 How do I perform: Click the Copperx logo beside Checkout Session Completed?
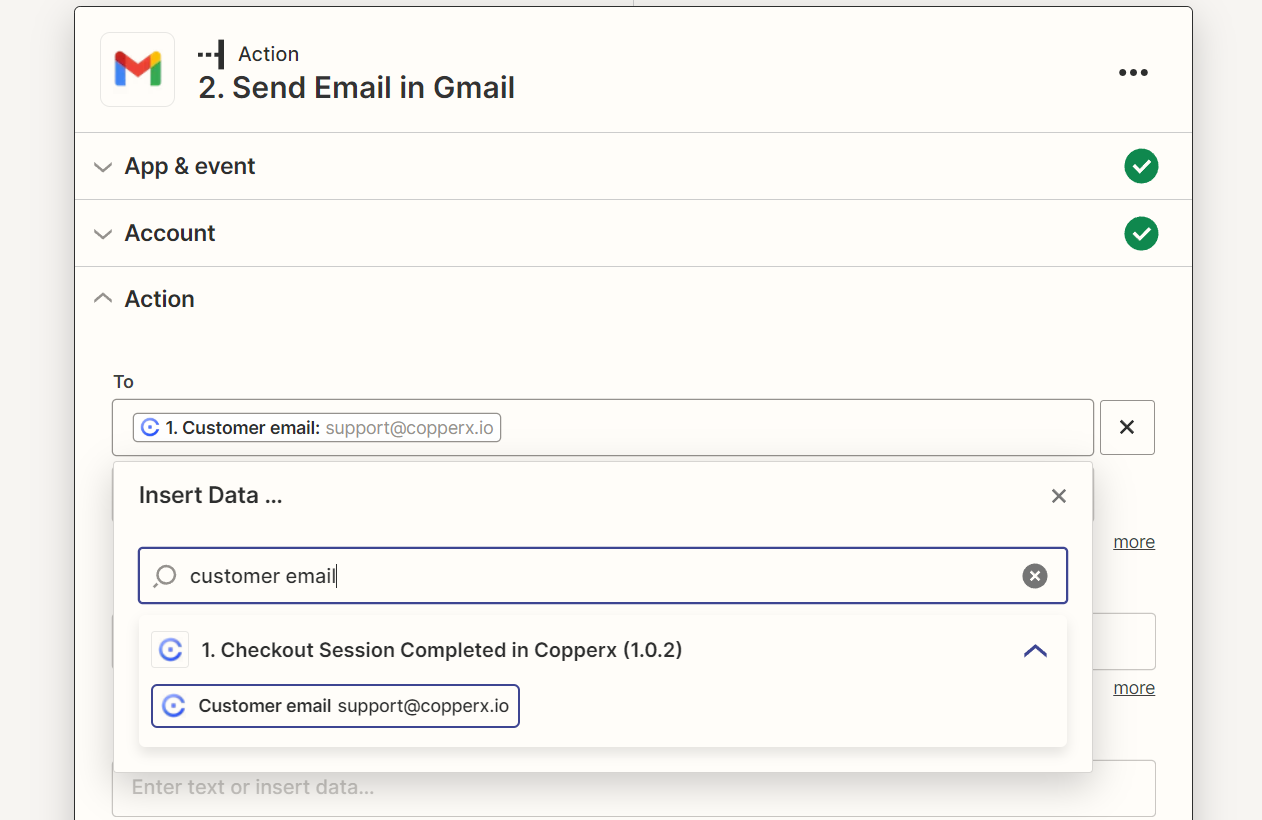point(170,650)
